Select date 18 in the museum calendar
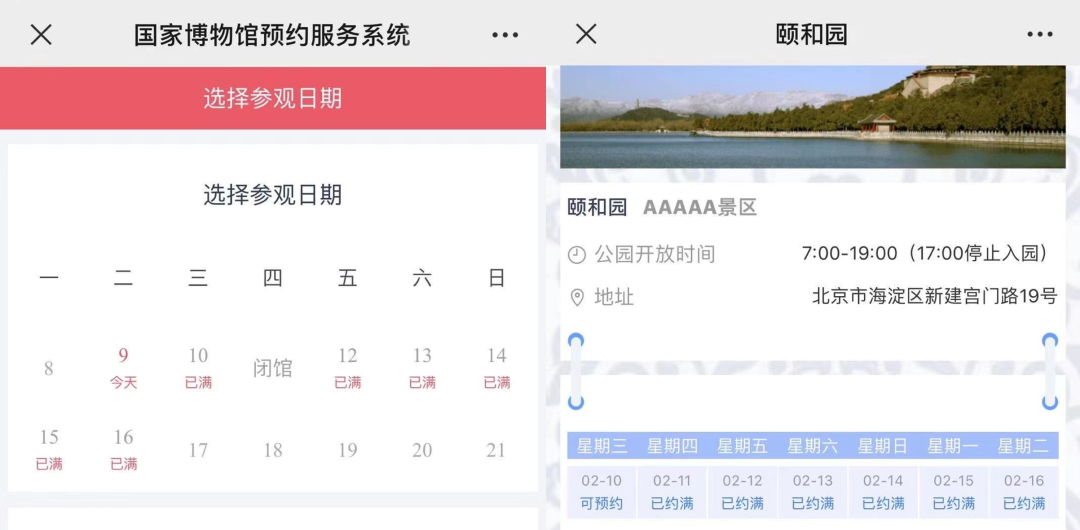Viewport: 1080px width, 530px height. 273,451
